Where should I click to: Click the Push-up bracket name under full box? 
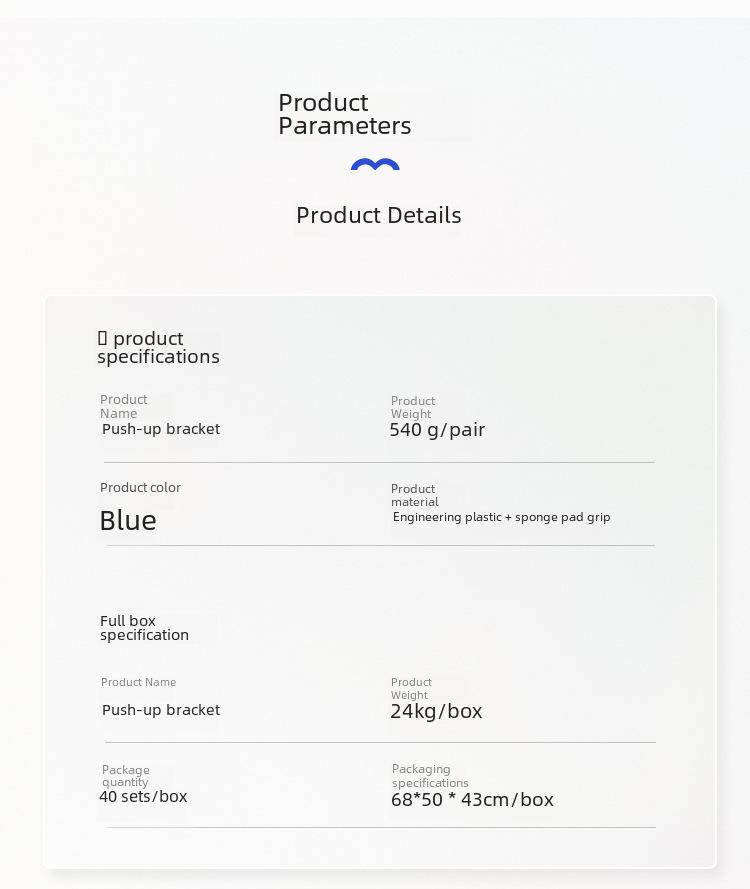pos(161,710)
